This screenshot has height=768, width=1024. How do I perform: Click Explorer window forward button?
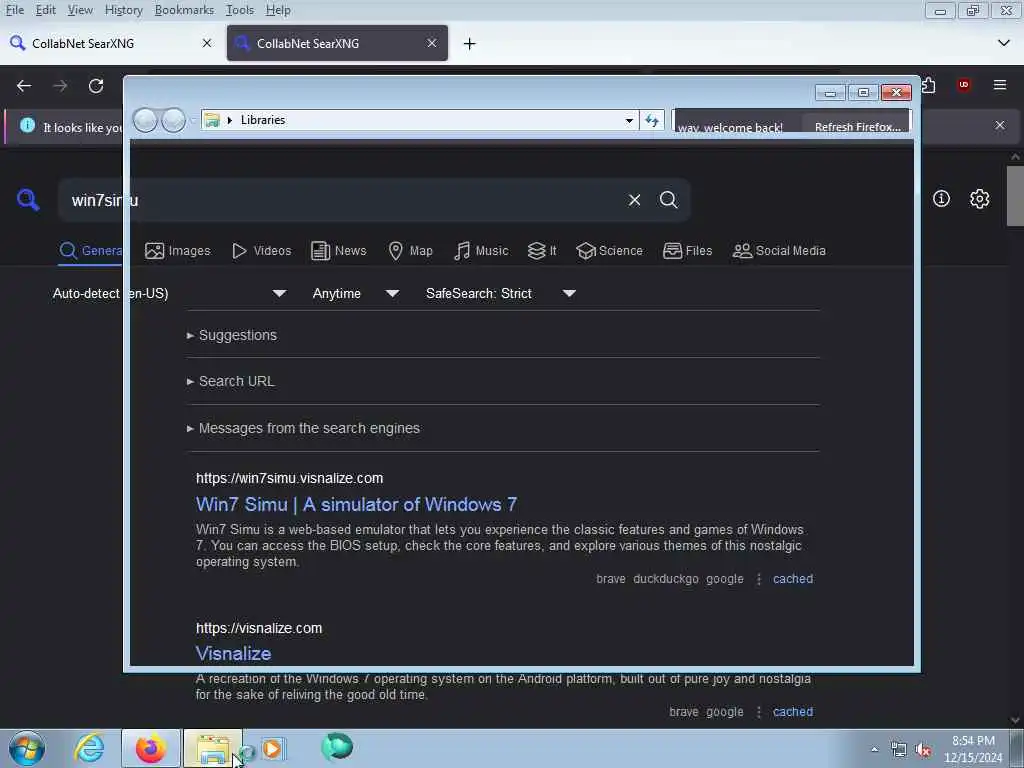coord(173,120)
